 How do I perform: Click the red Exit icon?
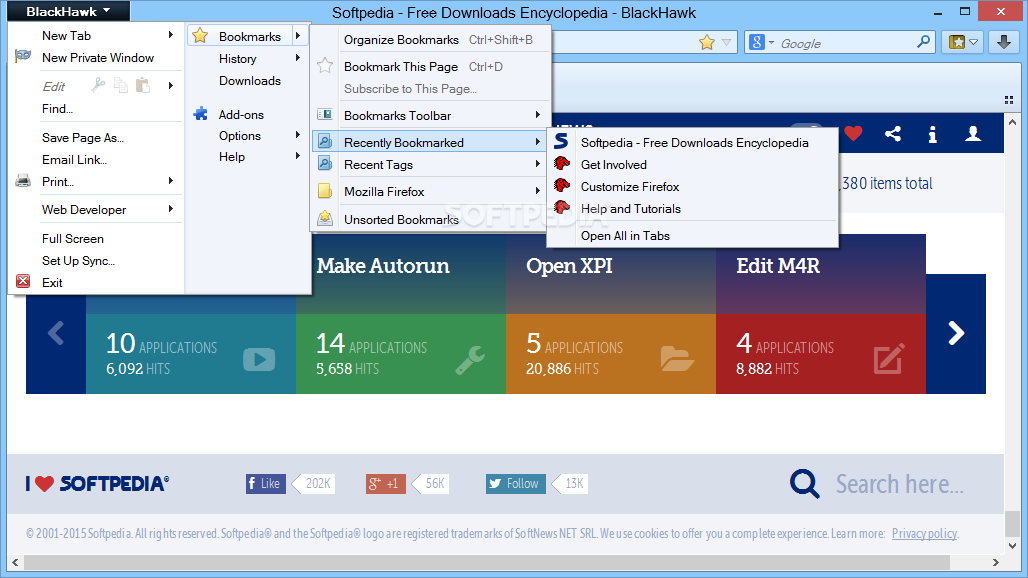pyautogui.click(x=23, y=281)
